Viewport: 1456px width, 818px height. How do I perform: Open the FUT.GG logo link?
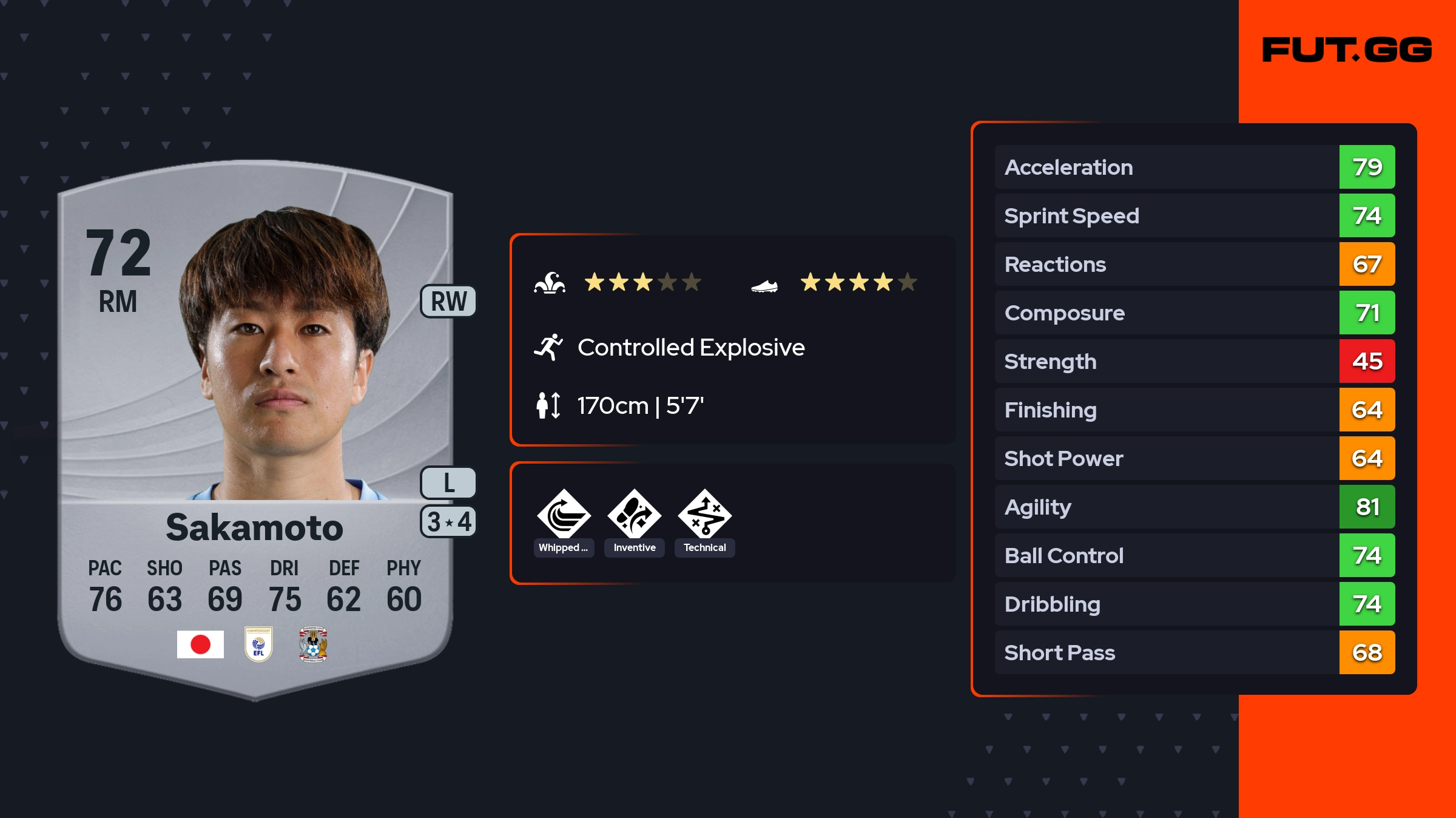tap(1347, 50)
